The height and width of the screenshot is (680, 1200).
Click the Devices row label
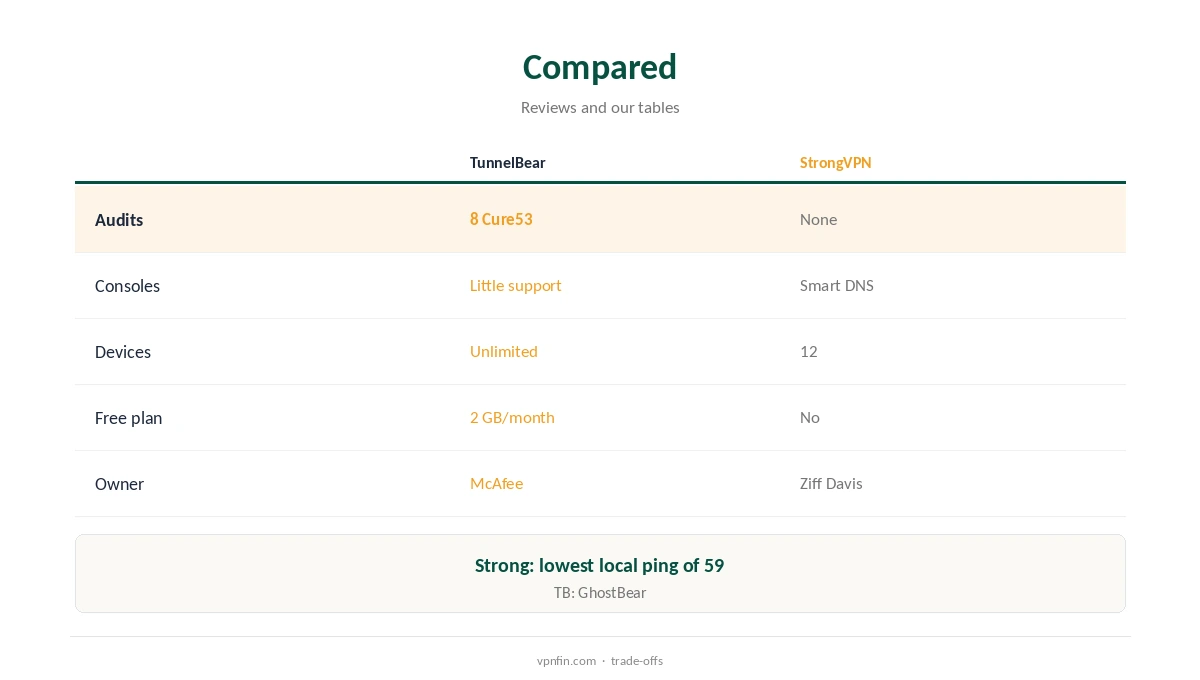(123, 352)
